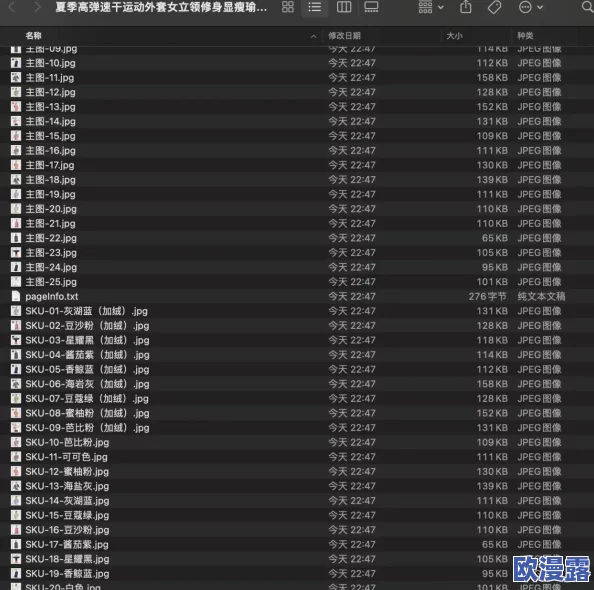Open the more actions ellipsis menu

pos(530,7)
